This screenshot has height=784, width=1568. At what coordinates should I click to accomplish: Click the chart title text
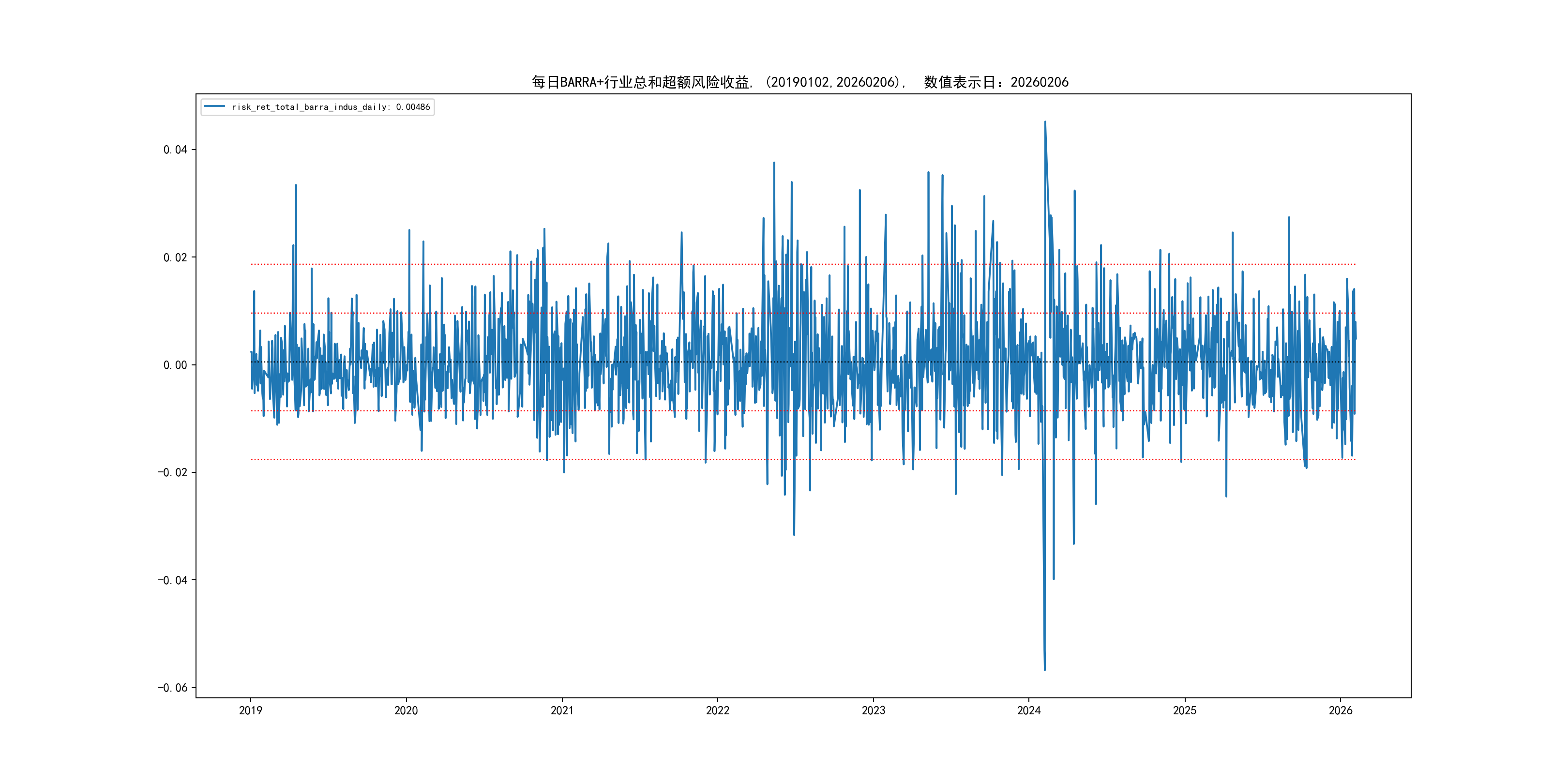[x=800, y=82]
